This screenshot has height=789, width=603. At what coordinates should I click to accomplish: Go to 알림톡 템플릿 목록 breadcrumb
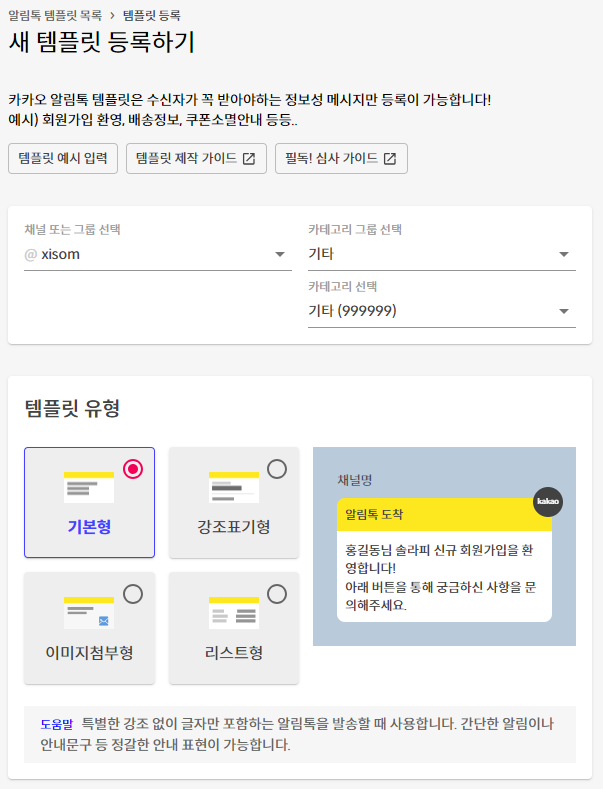[55, 16]
